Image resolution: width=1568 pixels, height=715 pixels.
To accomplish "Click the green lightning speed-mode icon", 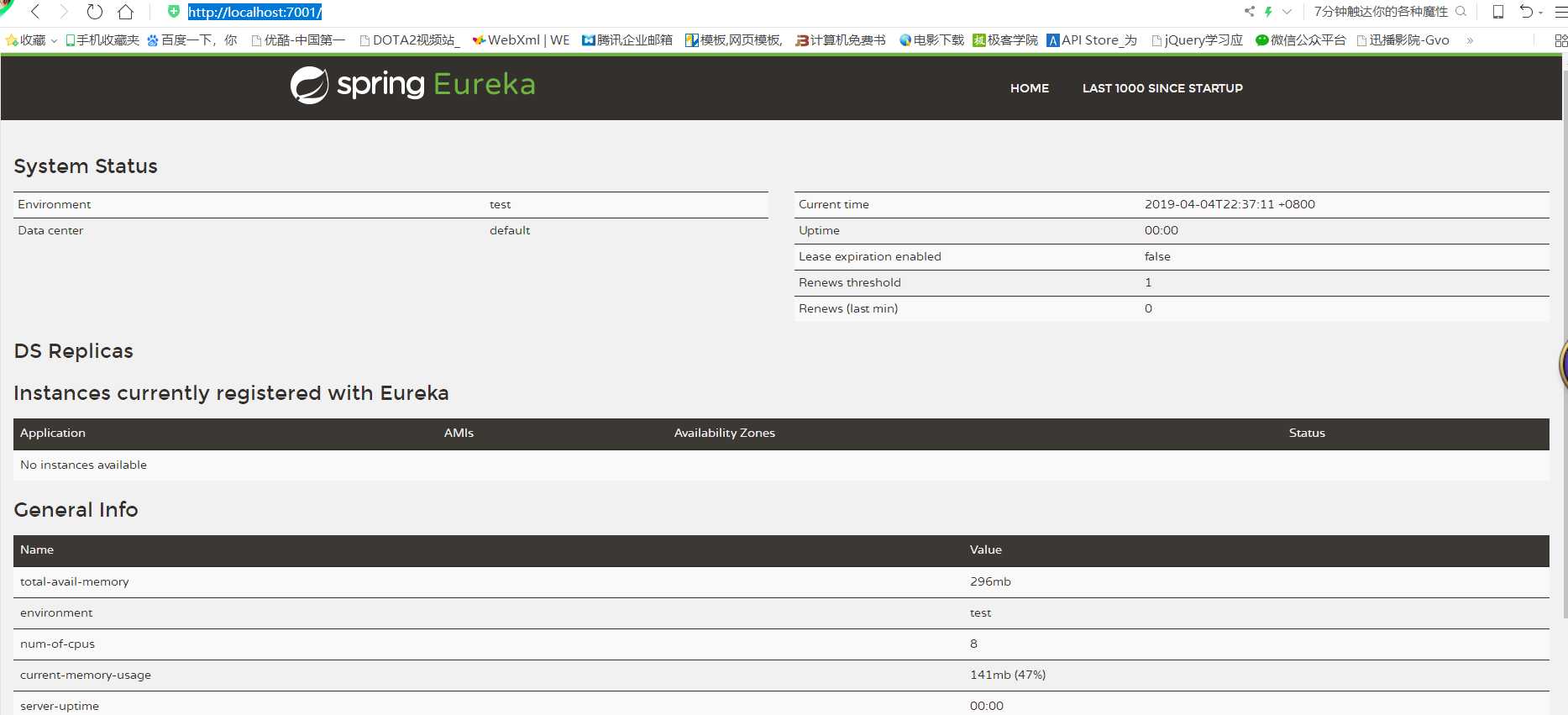I will coord(1268,12).
